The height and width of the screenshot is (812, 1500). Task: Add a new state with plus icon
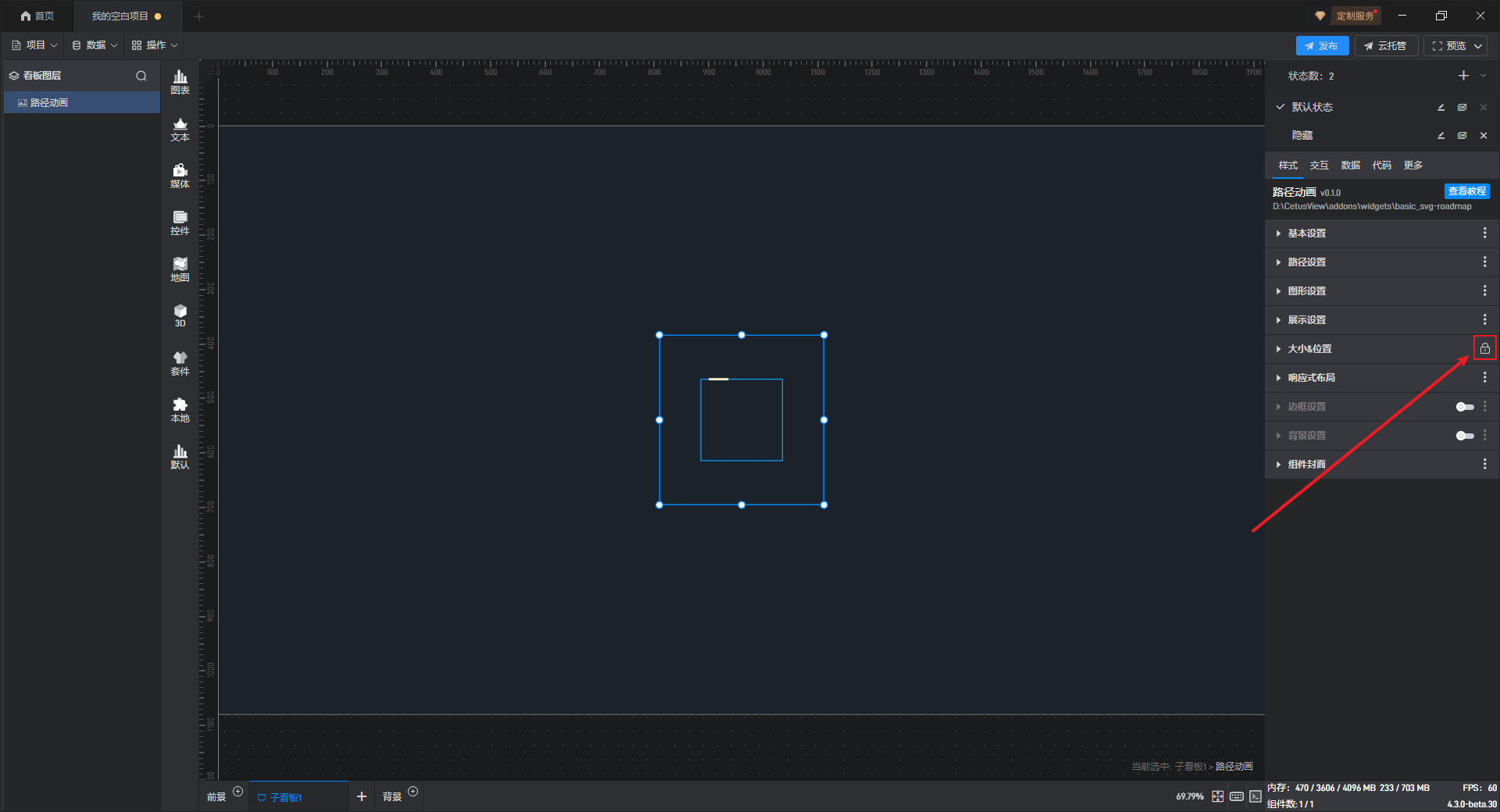click(x=1463, y=76)
